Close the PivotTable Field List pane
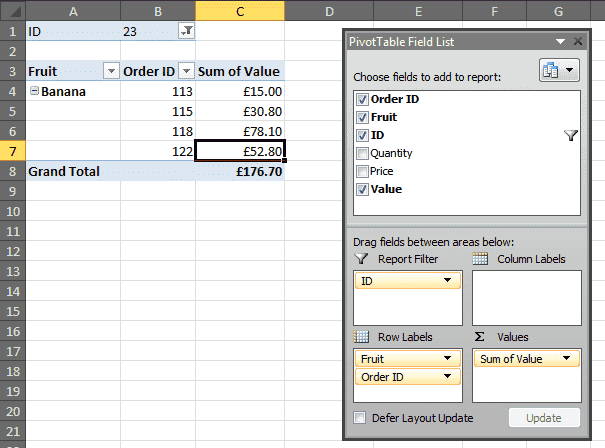The image size is (605, 448). (x=578, y=42)
